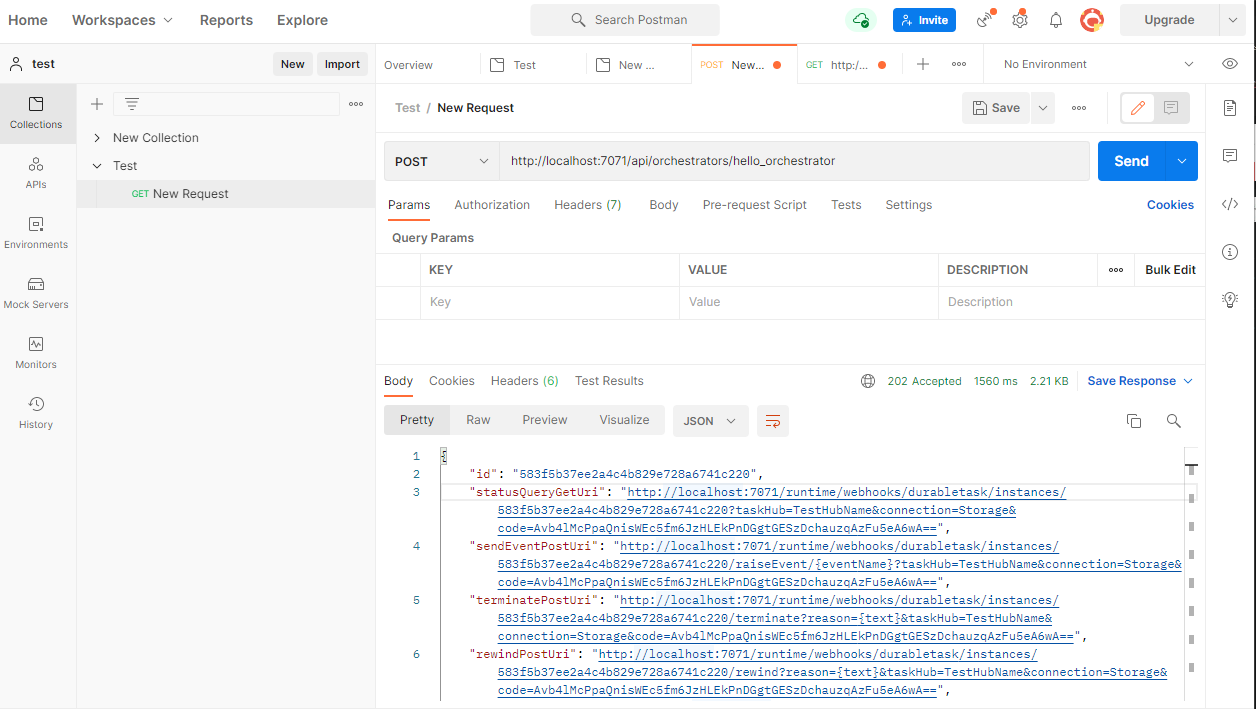The width and height of the screenshot is (1256, 709).
Task: Toggle line wrap in response body
Action: 772,421
